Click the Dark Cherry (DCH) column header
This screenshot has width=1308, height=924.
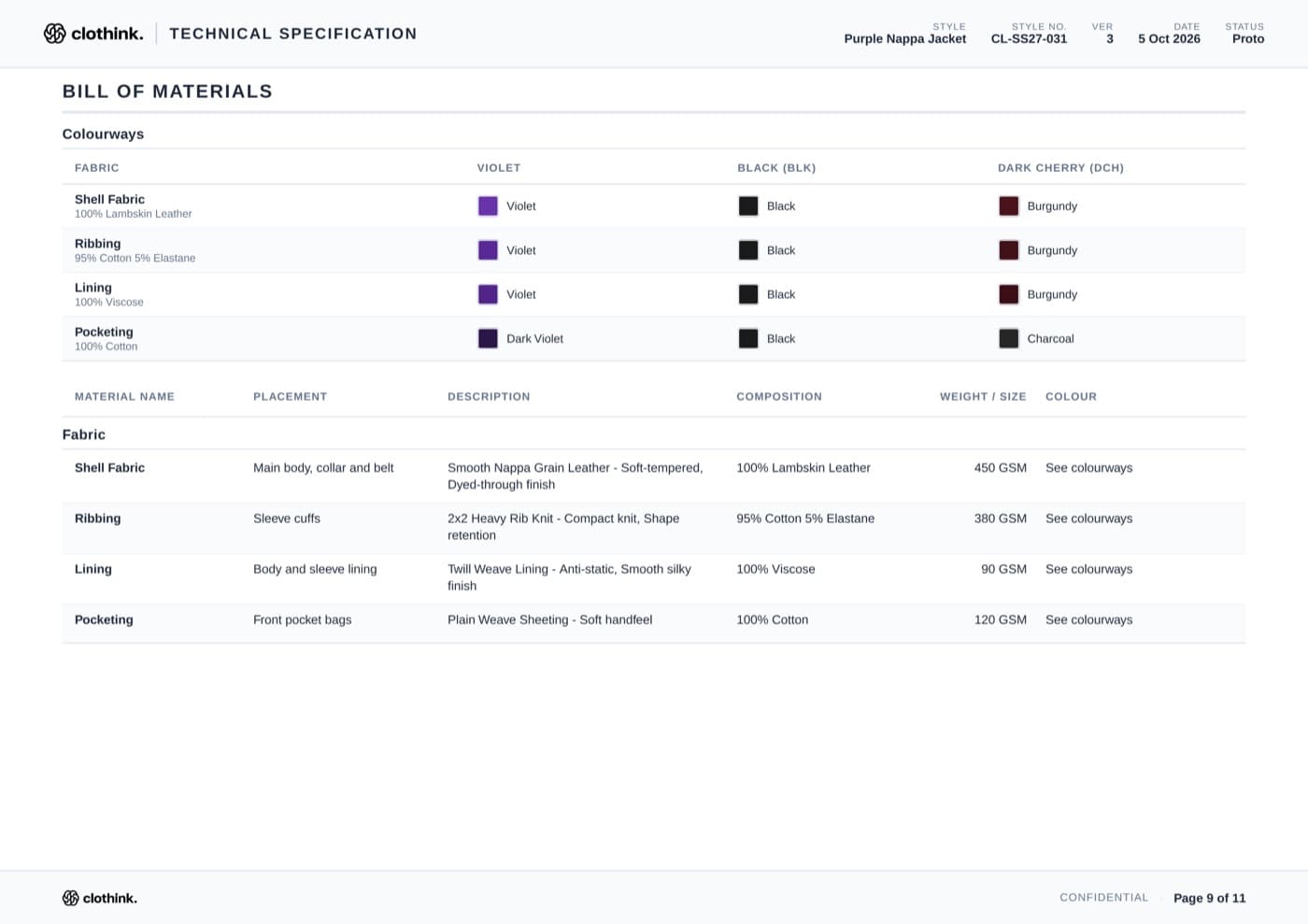coord(1060,168)
